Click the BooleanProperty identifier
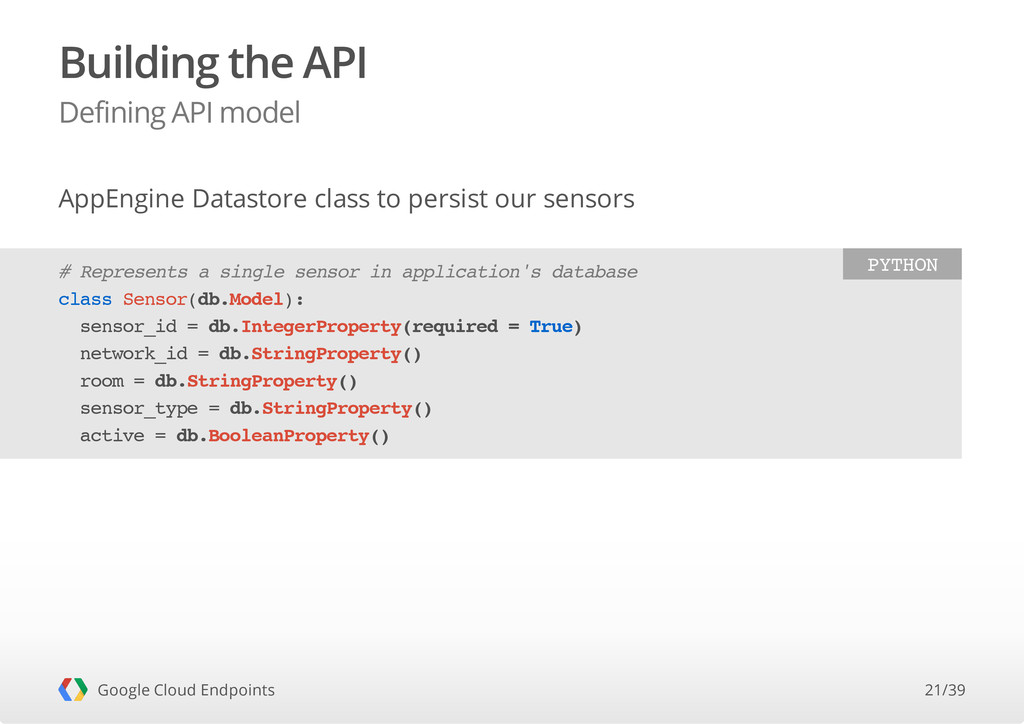This screenshot has height=724, width=1024. [x=289, y=436]
